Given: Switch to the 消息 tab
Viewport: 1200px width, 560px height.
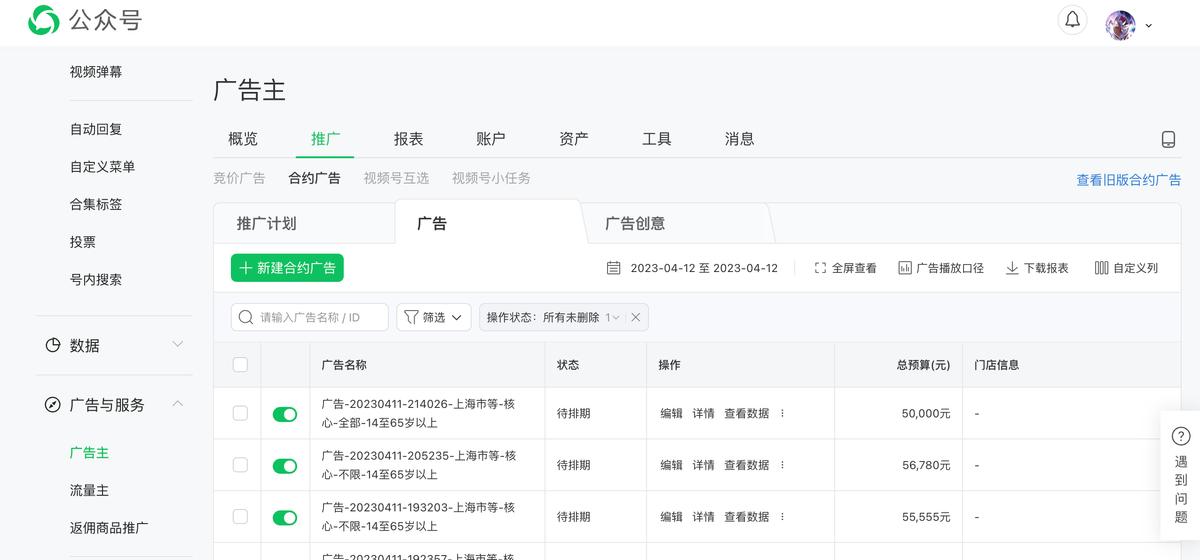Looking at the screenshot, I should [x=740, y=139].
